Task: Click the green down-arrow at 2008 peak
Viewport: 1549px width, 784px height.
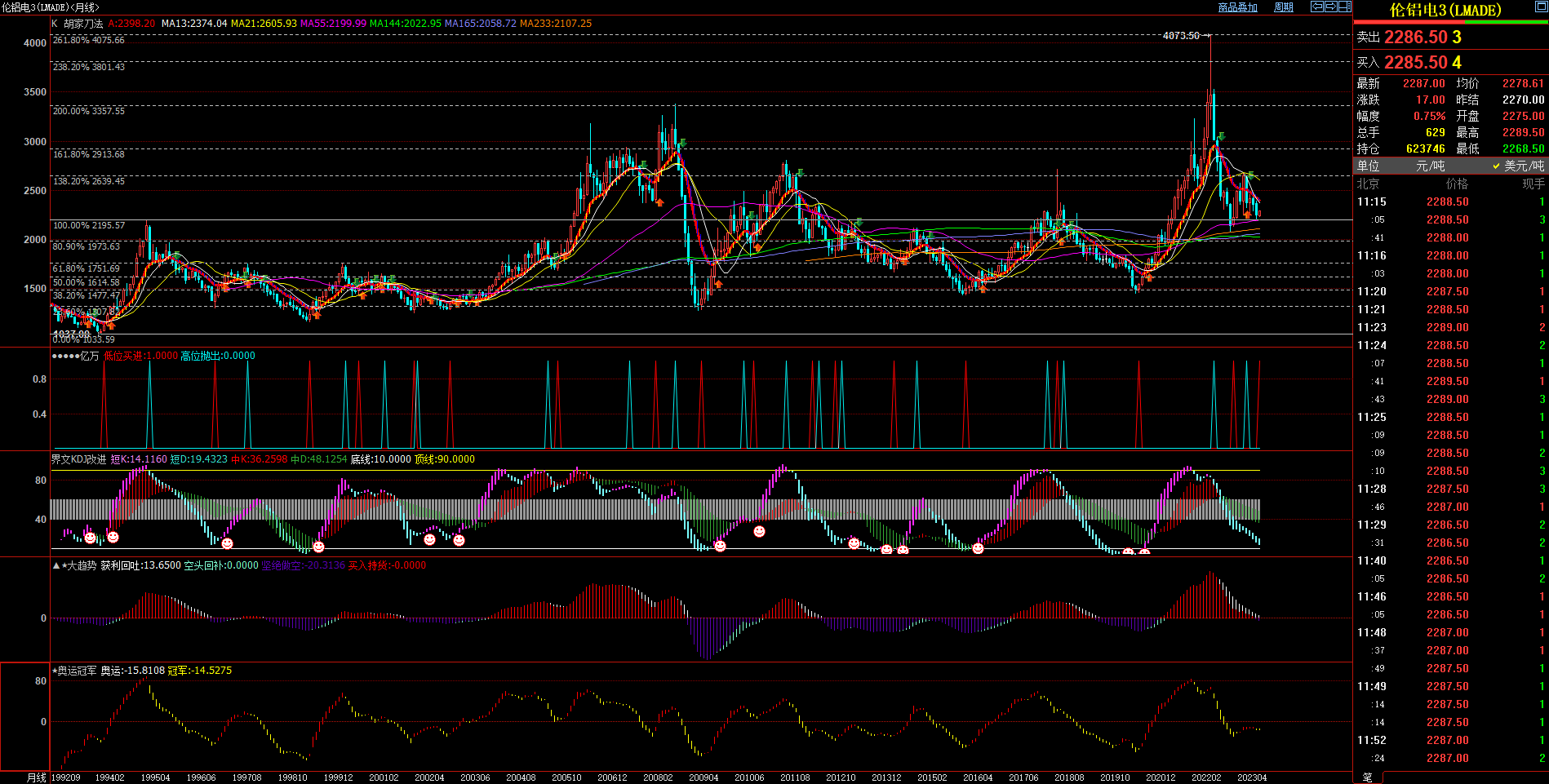Action: [x=682, y=144]
